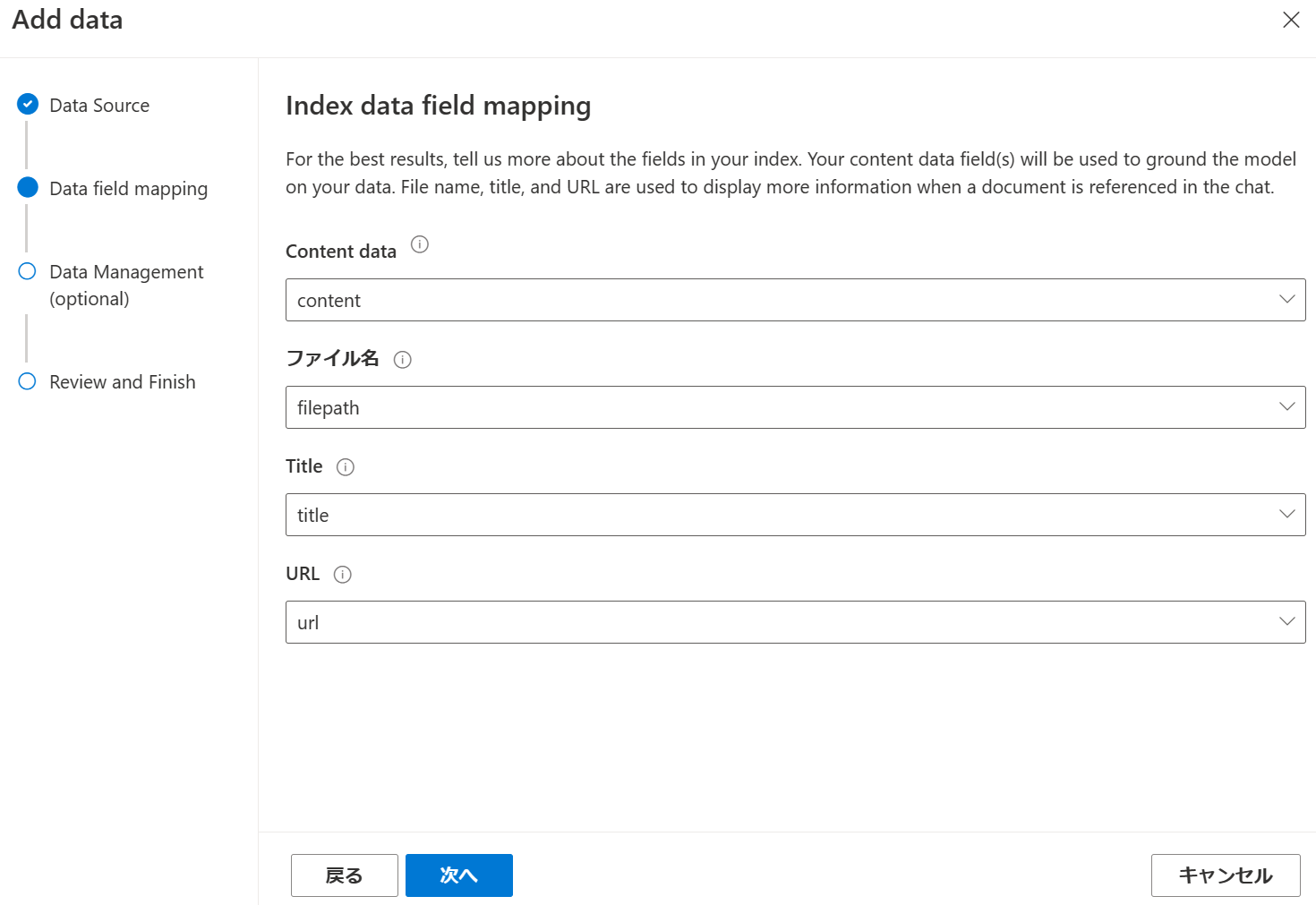Expand the Title field dropdown
This screenshot has height=905, width=1316.
click(x=1287, y=515)
